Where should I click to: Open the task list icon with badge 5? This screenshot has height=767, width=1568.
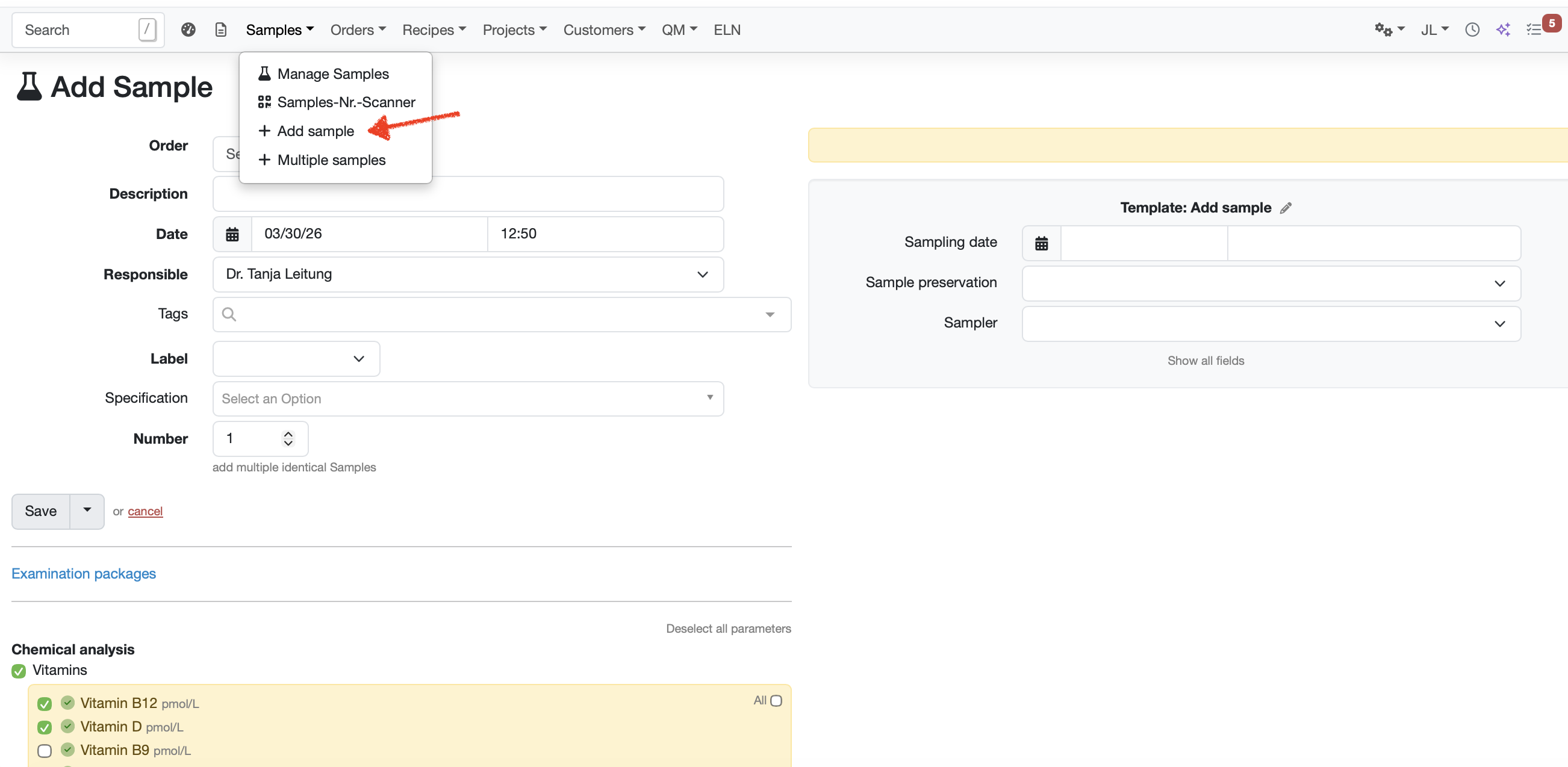[x=1534, y=29]
